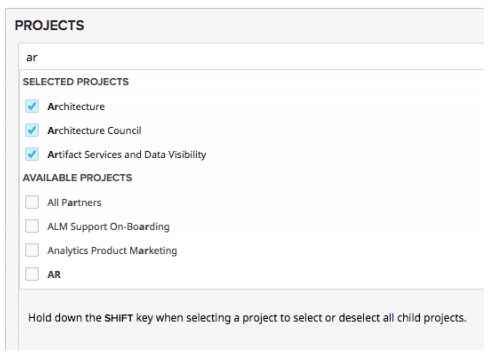Click the Architecture project name label
Screen dimensions: 491x361
[x=76, y=107]
